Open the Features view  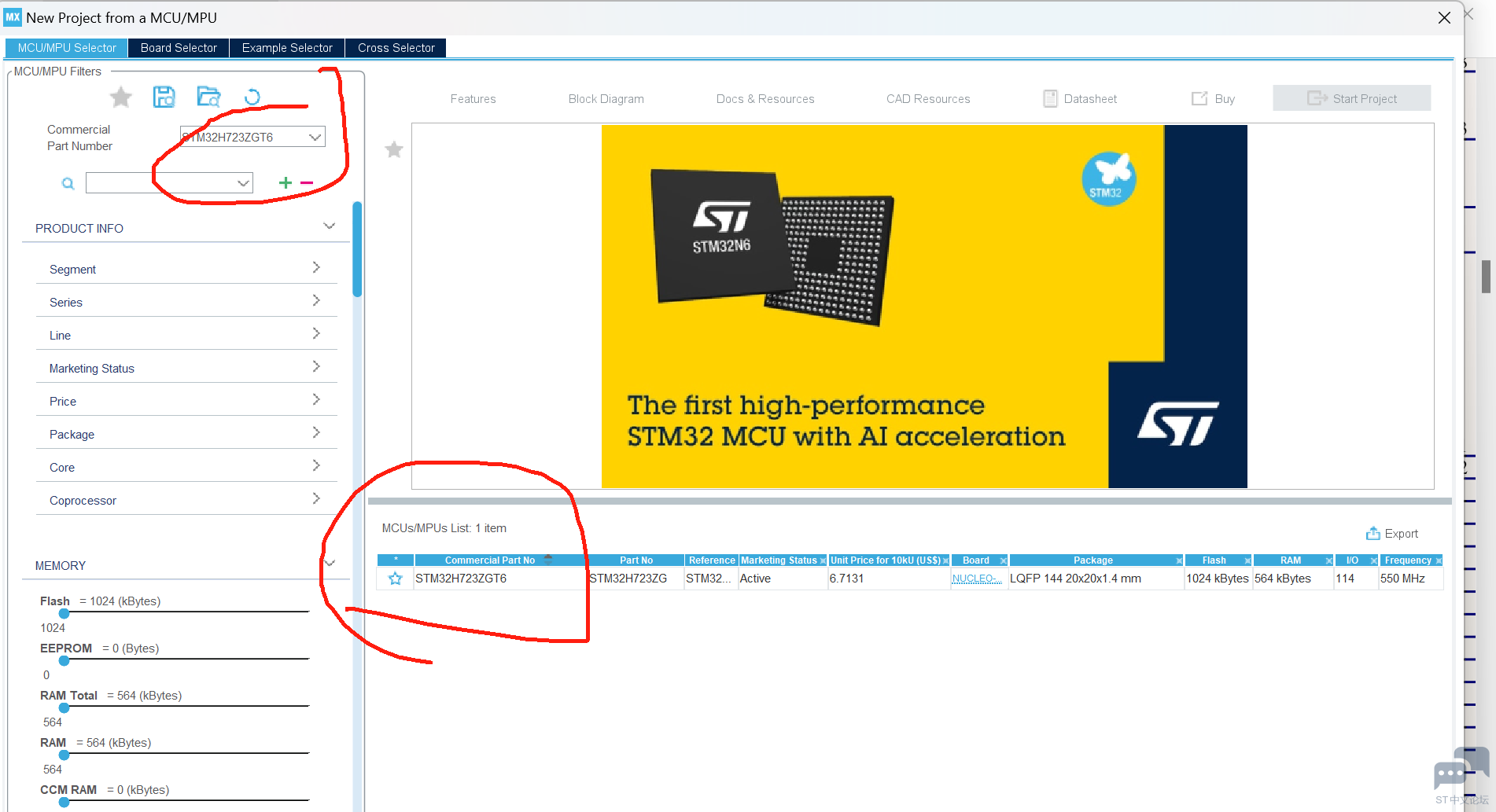click(x=473, y=99)
